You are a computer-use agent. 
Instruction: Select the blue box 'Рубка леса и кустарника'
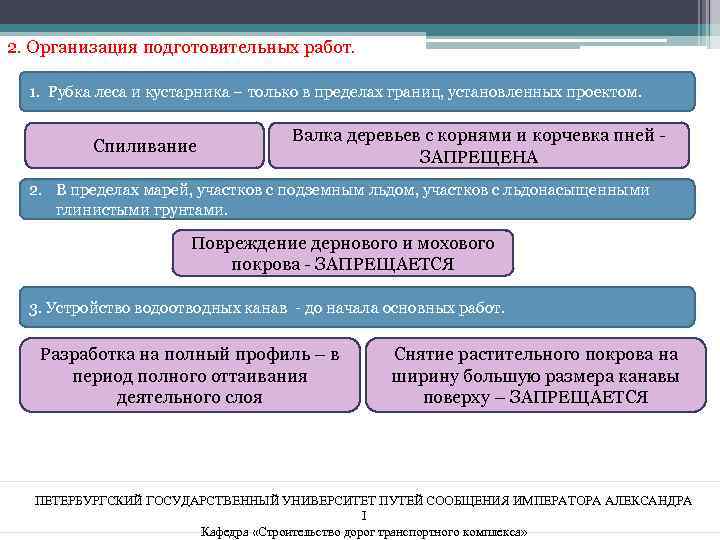coord(357,91)
